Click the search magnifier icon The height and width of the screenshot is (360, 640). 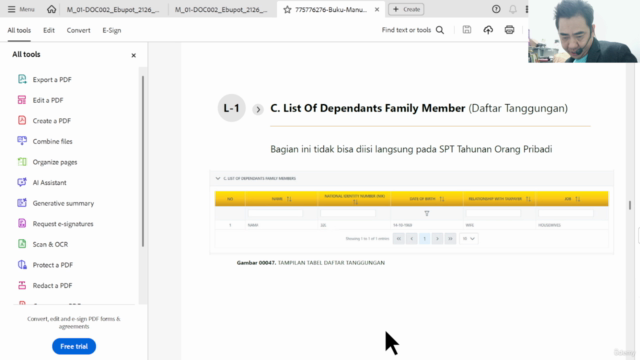[440, 30]
